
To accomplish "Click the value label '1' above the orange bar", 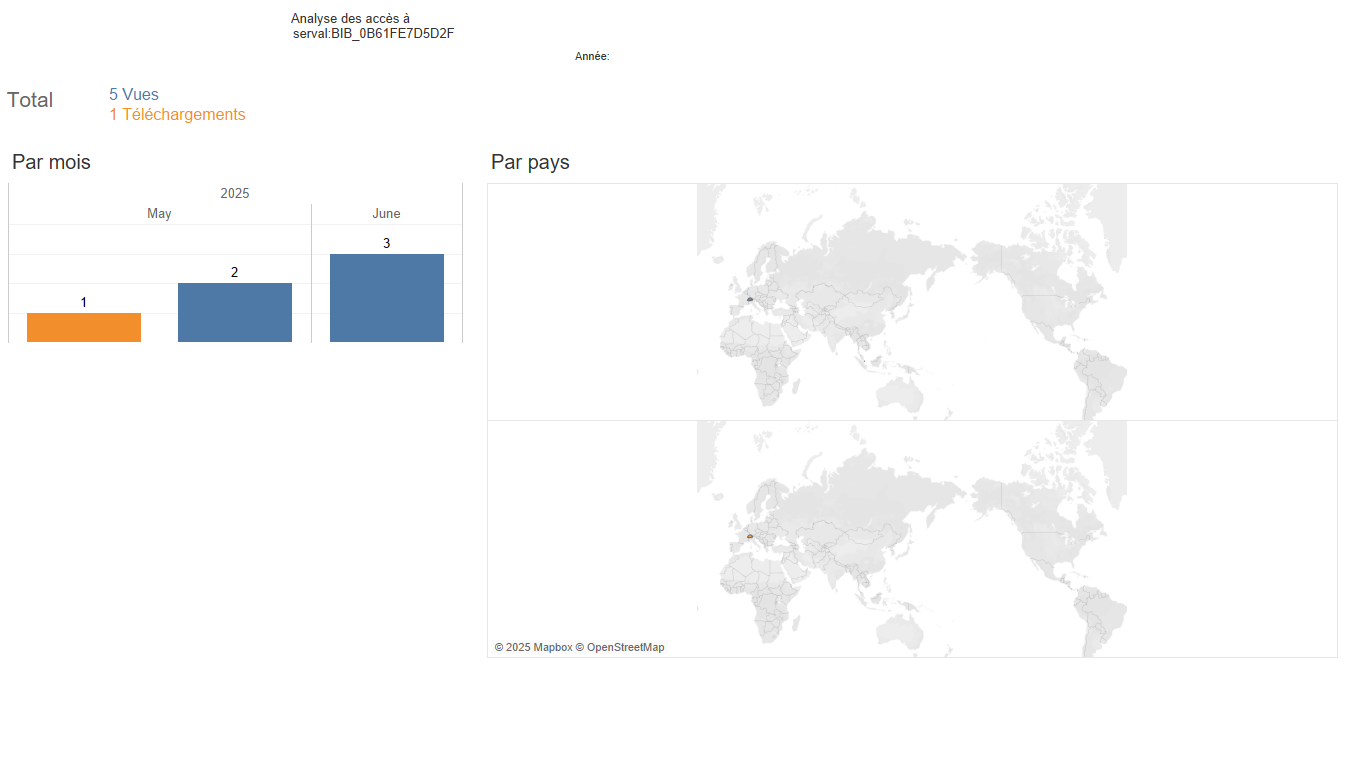I will coord(84,302).
